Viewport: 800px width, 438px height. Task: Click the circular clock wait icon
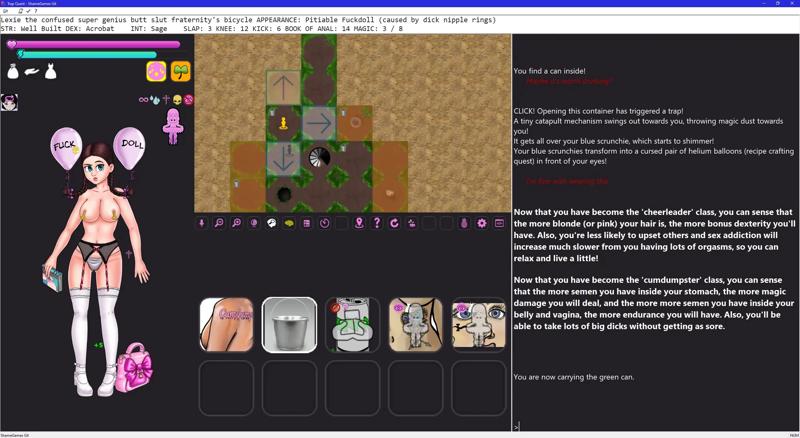[x=324, y=223]
